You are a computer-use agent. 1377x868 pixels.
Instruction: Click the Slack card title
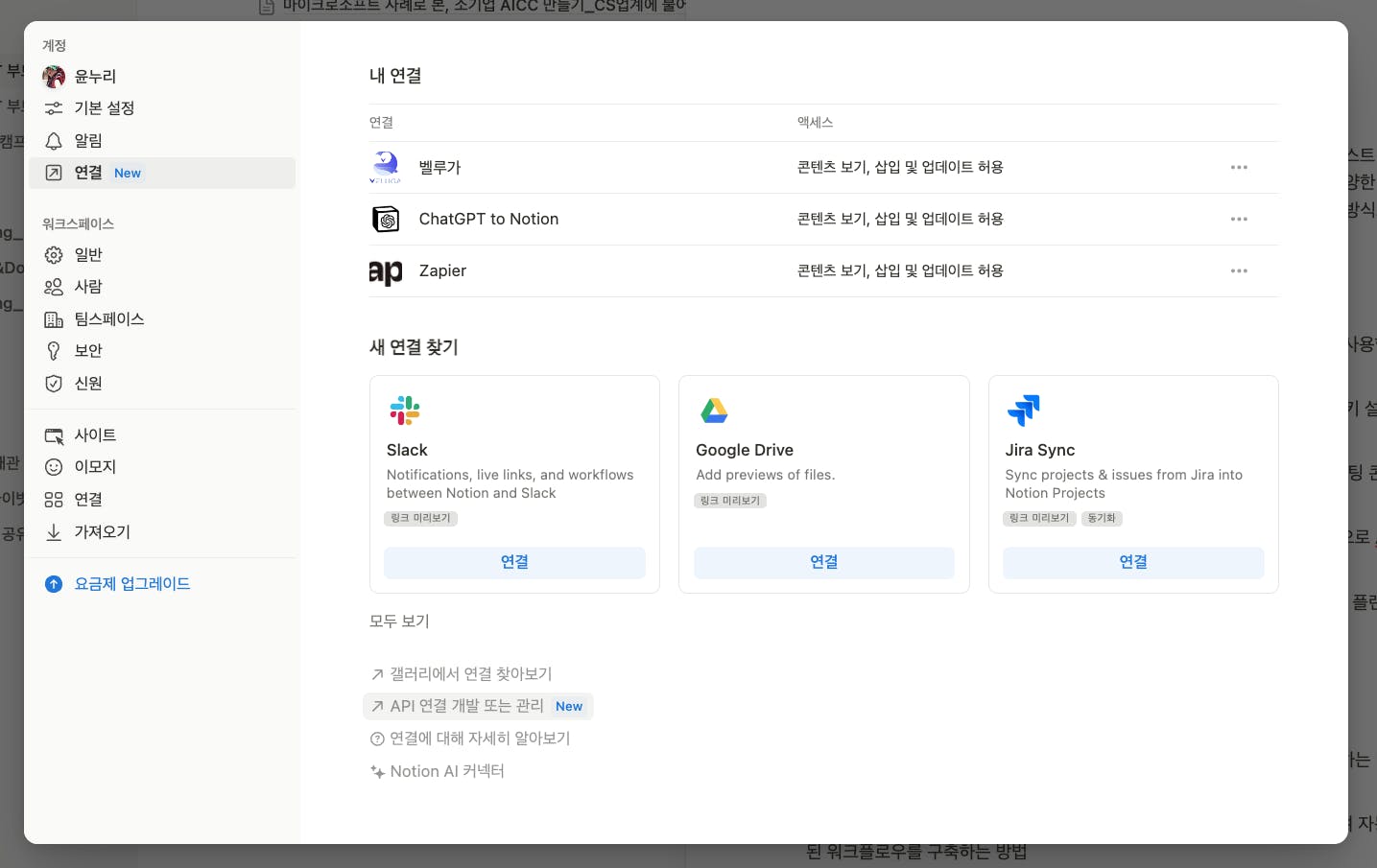point(407,450)
